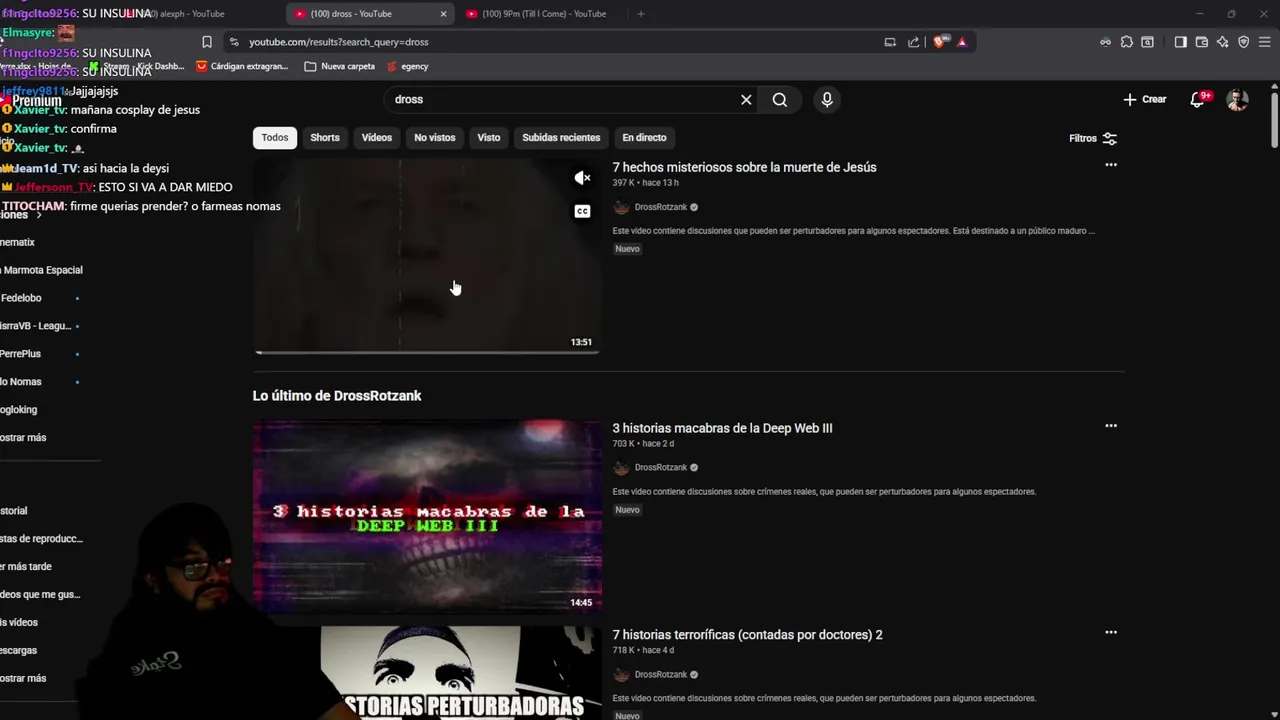This screenshot has width=1280, height=720.
Task: Select the Todos filter chip
Action: [275, 138]
